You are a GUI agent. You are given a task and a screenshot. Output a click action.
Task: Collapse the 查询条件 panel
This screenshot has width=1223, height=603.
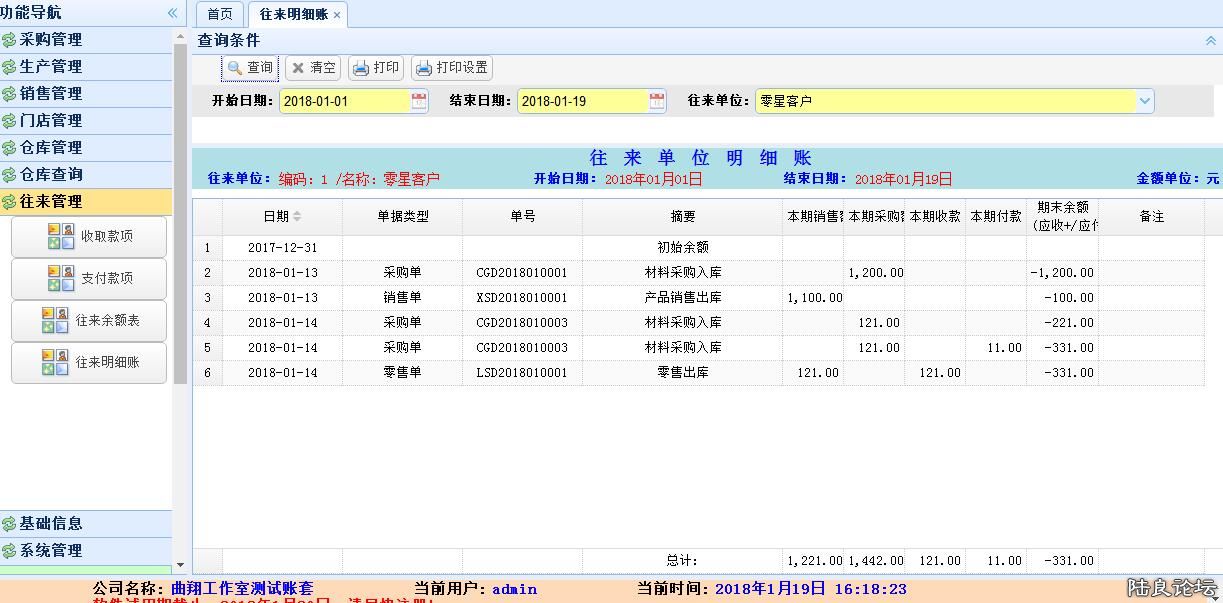coord(1210,41)
